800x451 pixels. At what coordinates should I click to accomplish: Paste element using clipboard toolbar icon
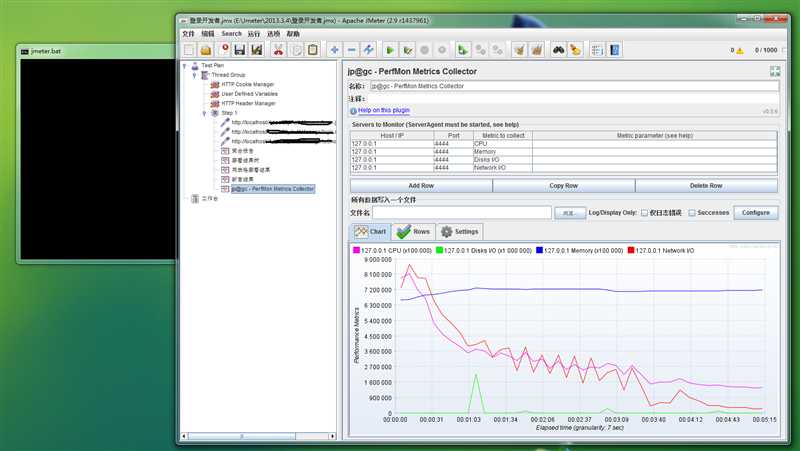(313, 50)
